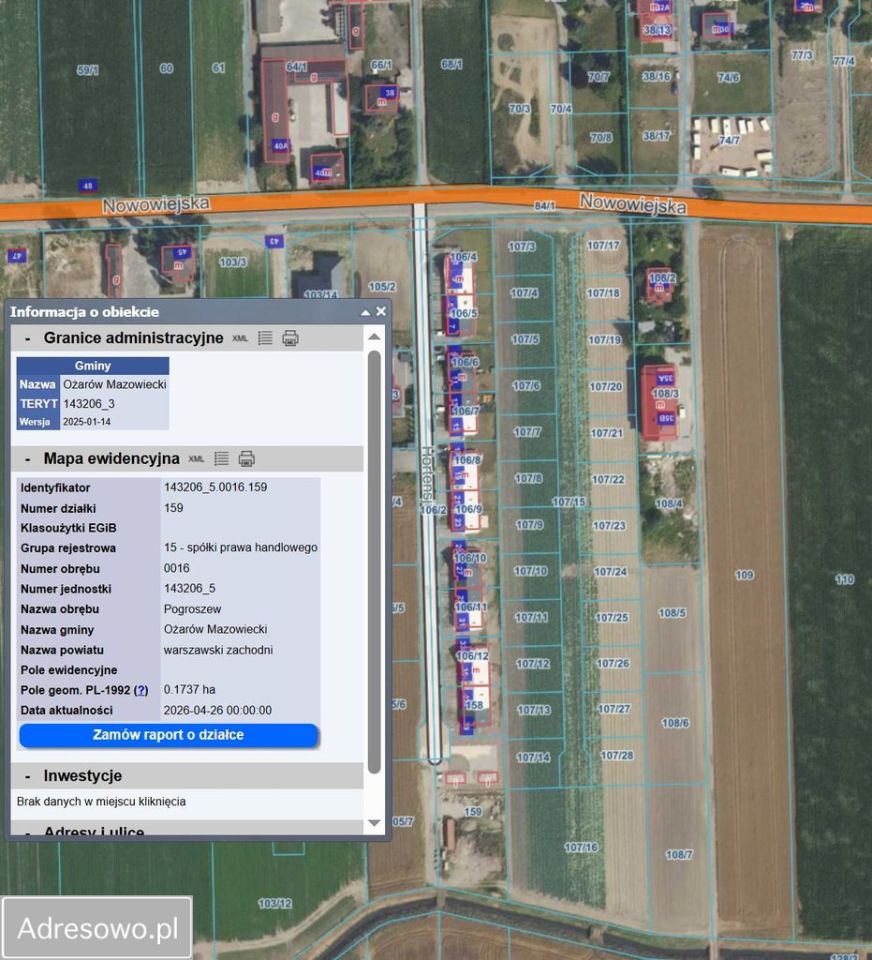Image resolution: width=872 pixels, height=960 pixels.
Task: Click parcel 107/3 on the map
Action: click(x=522, y=247)
